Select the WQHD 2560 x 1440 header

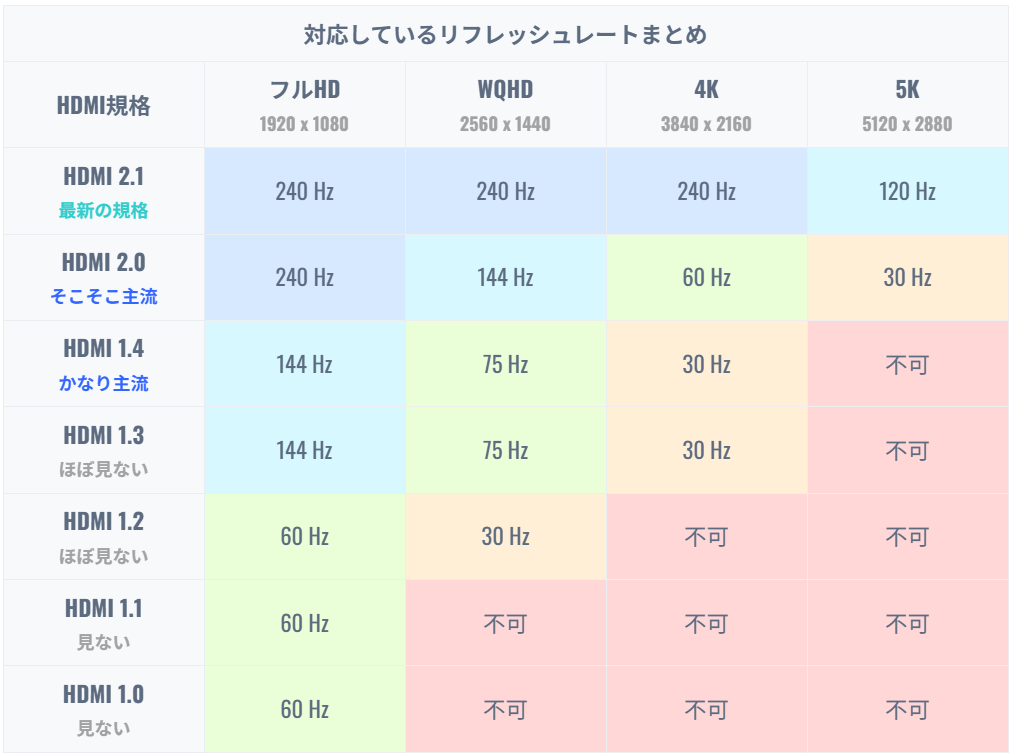[x=505, y=105]
